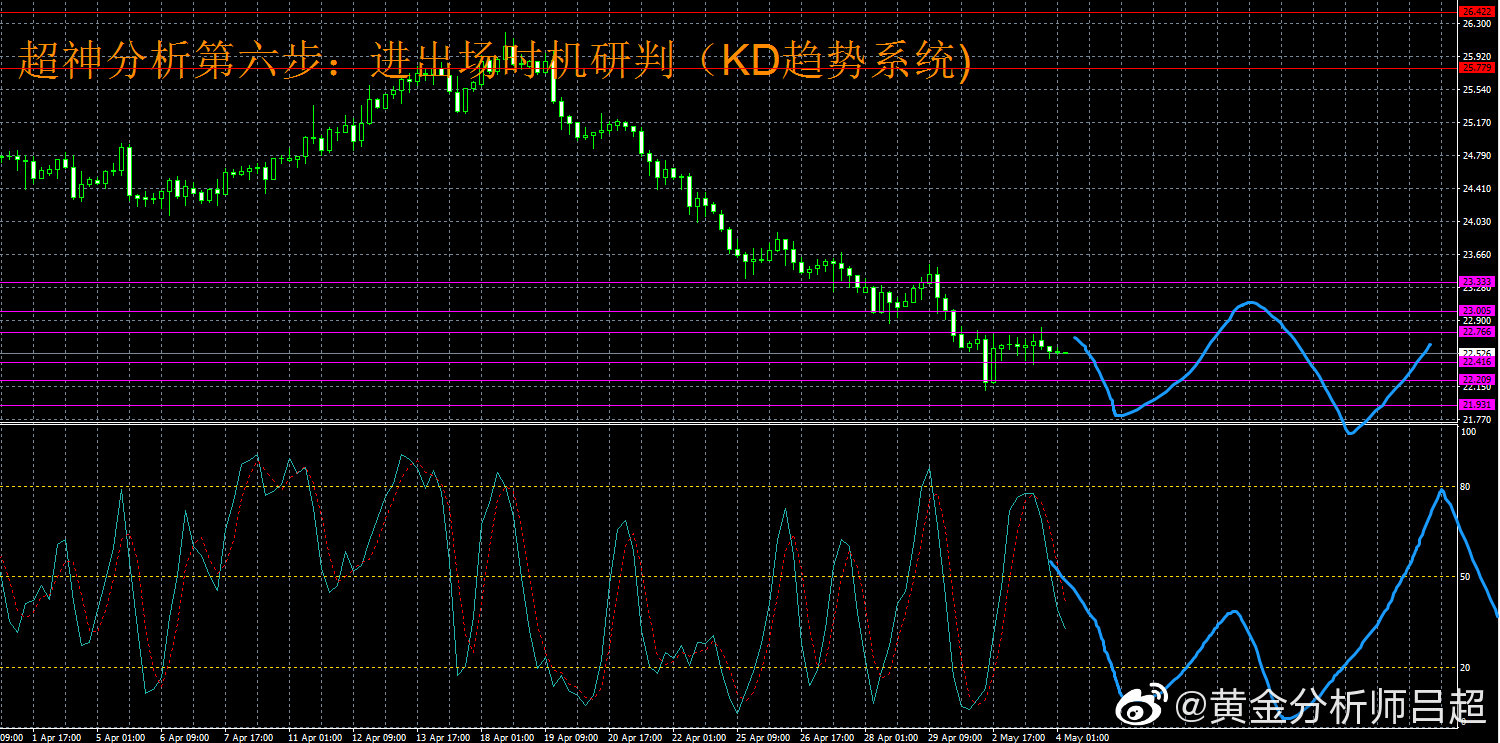This screenshot has width=1500, height=743.
Task: Click the separator between price and KD panels
Action: [x=730, y=424]
